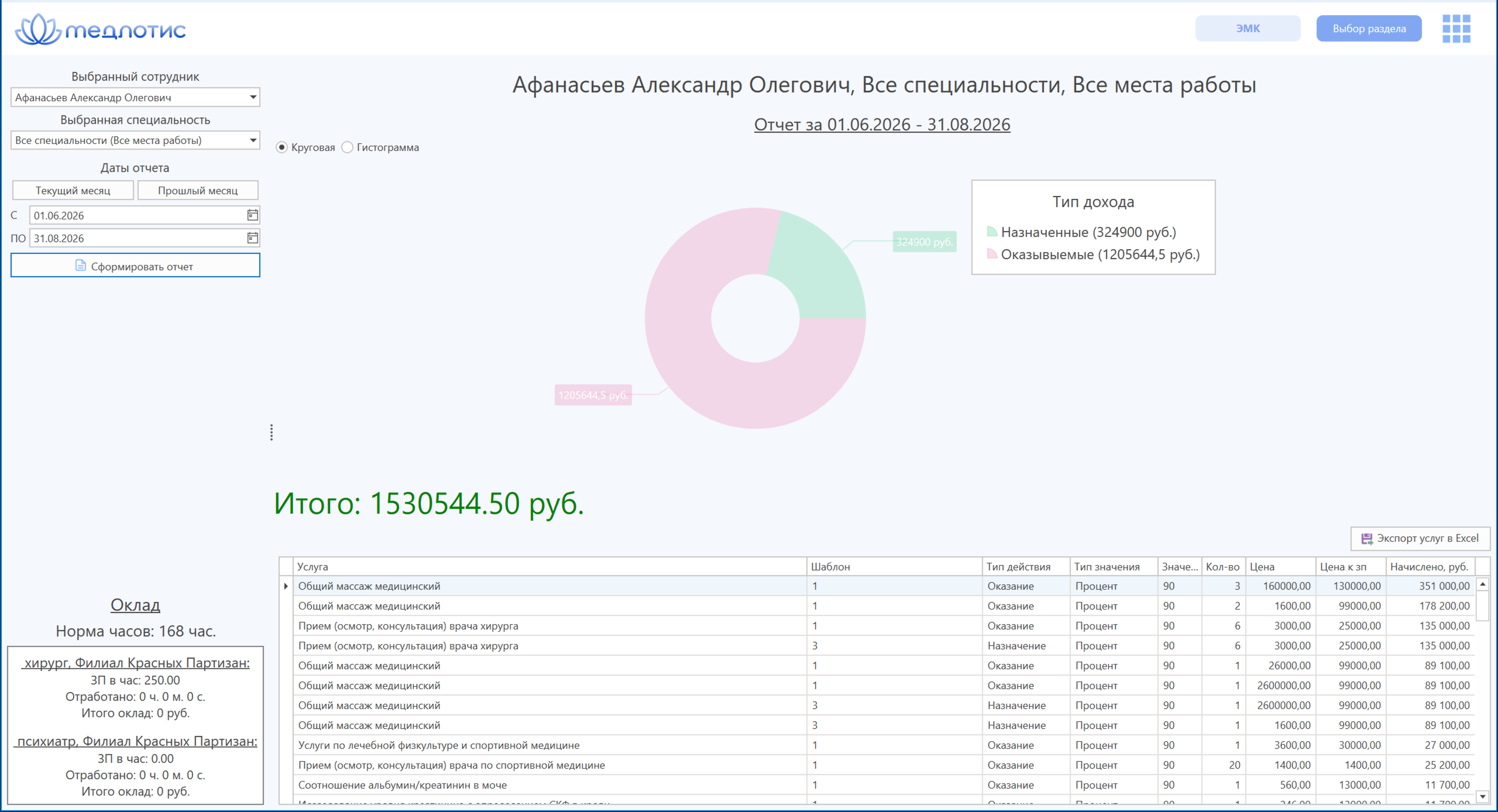Expand the selected employee dropdown

point(253,97)
